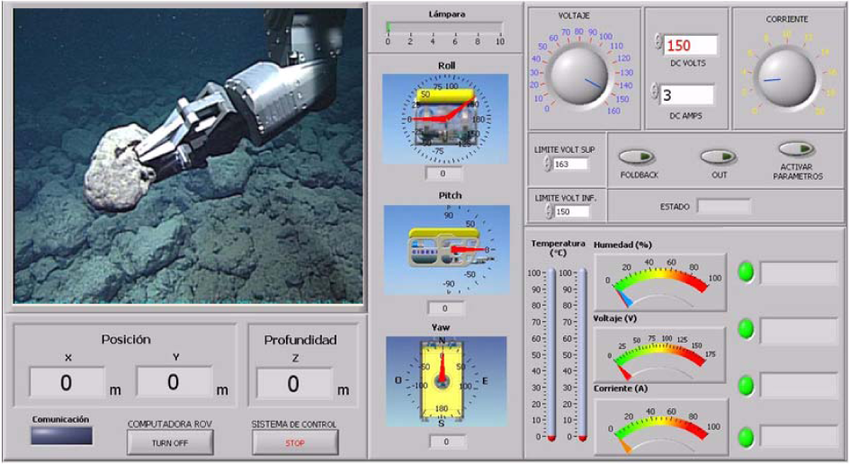850x464 pixels.
Task: Click the CORRIENTE knob dial
Action: click(786, 77)
